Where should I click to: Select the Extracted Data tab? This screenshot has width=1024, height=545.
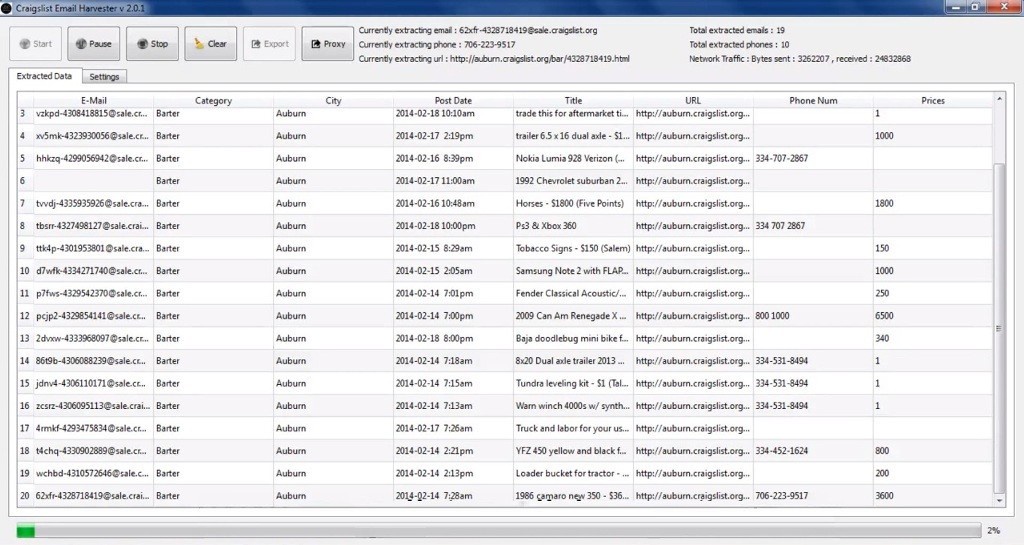[x=44, y=77]
